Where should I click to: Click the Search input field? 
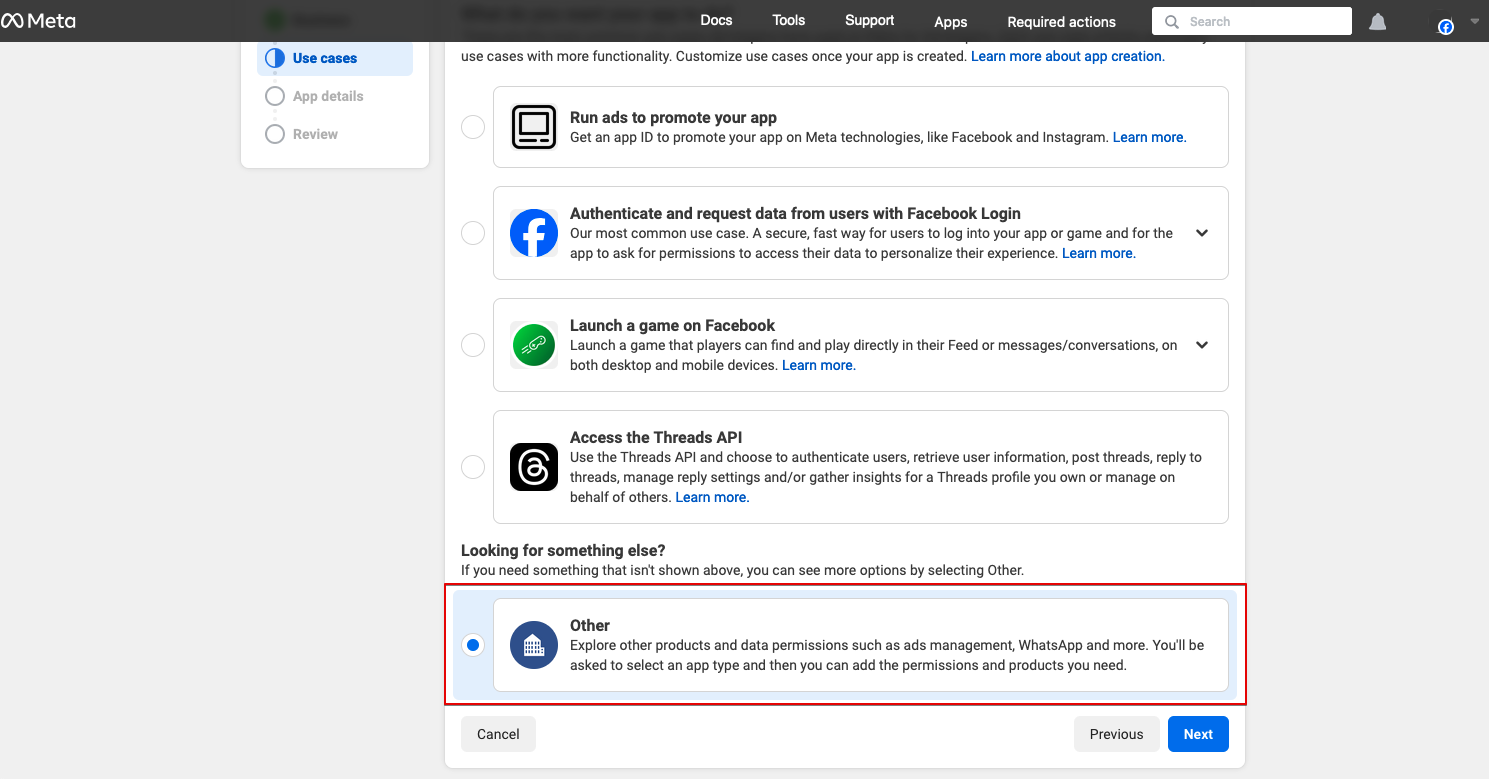pyautogui.click(x=1262, y=21)
